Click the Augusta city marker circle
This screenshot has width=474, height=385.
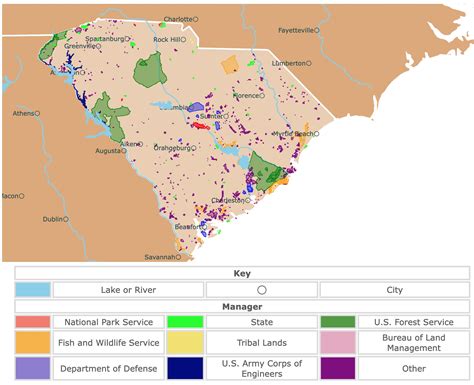[124, 151]
